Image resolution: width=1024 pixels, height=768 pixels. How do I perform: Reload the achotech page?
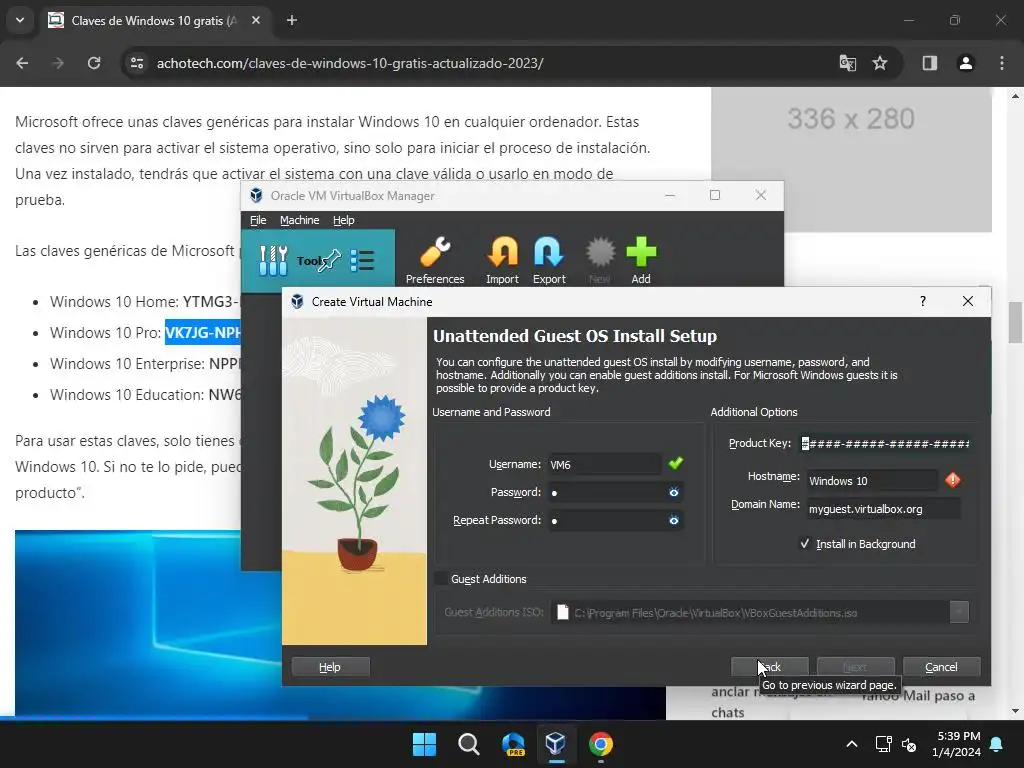coord(94,63)
